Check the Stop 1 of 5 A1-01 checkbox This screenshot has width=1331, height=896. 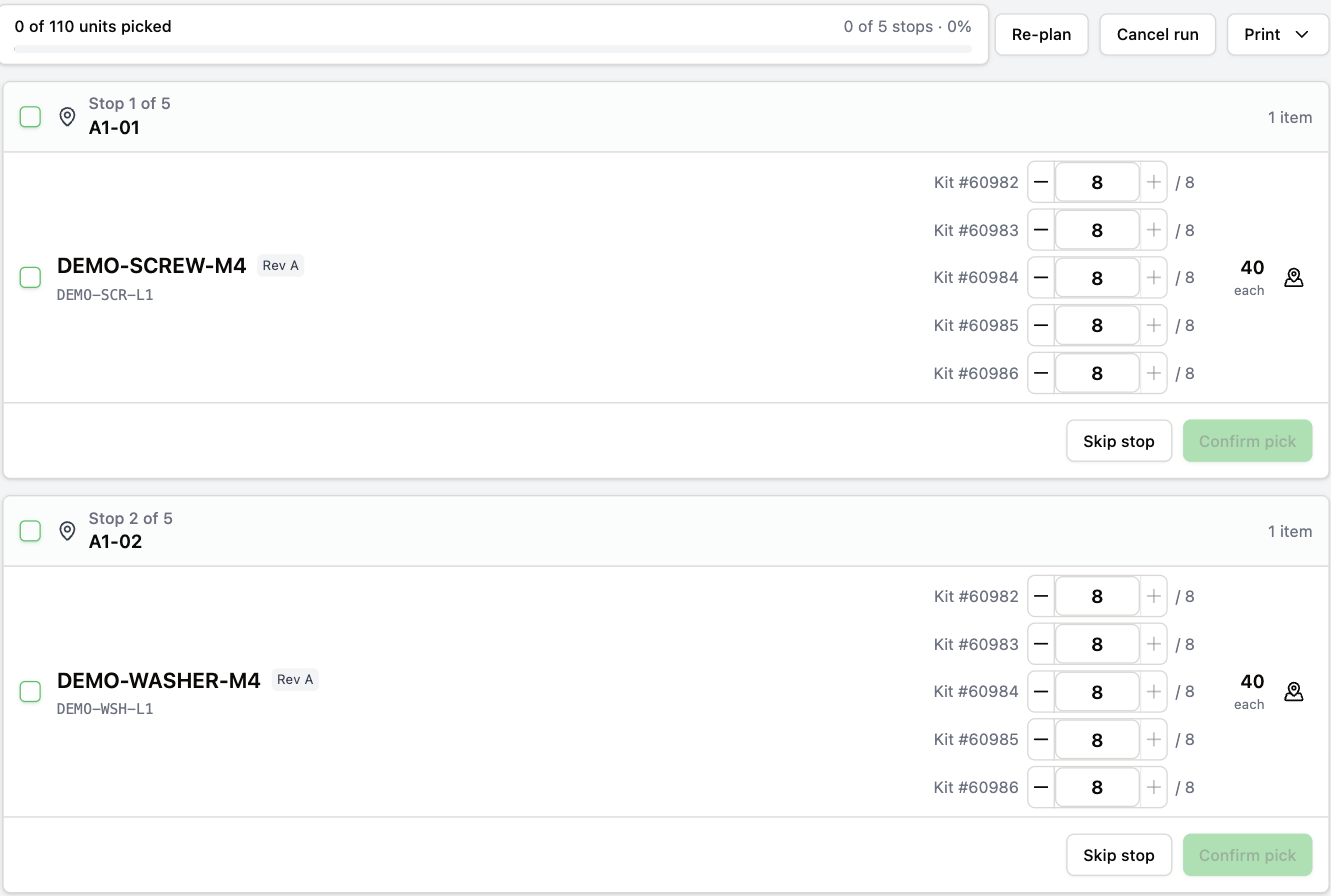(x=31, y=117)
